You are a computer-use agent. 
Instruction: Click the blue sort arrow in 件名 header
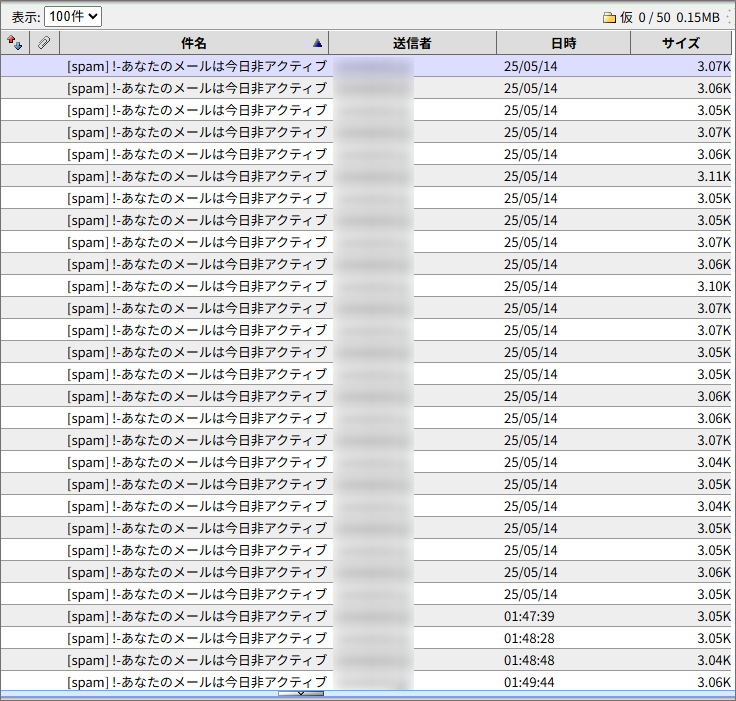(318, 43)
